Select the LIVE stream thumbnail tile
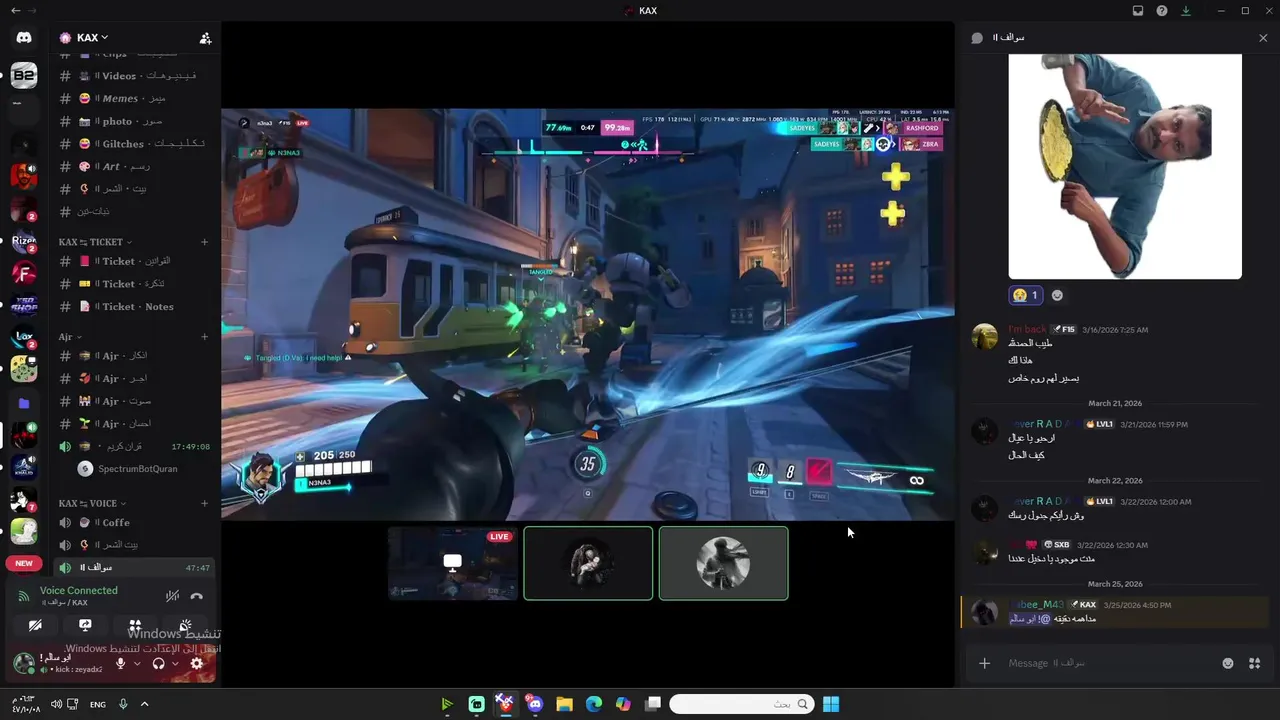Image resolution: width=1280 pixels, height=720 pixels. click(x=453, y=563)
